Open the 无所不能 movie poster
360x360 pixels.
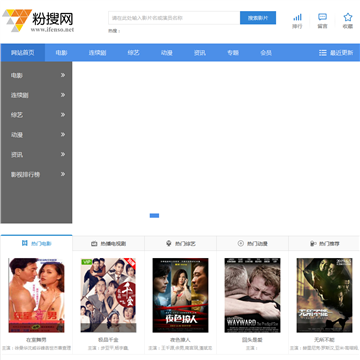pyautogui.click(x=324, y=295)
